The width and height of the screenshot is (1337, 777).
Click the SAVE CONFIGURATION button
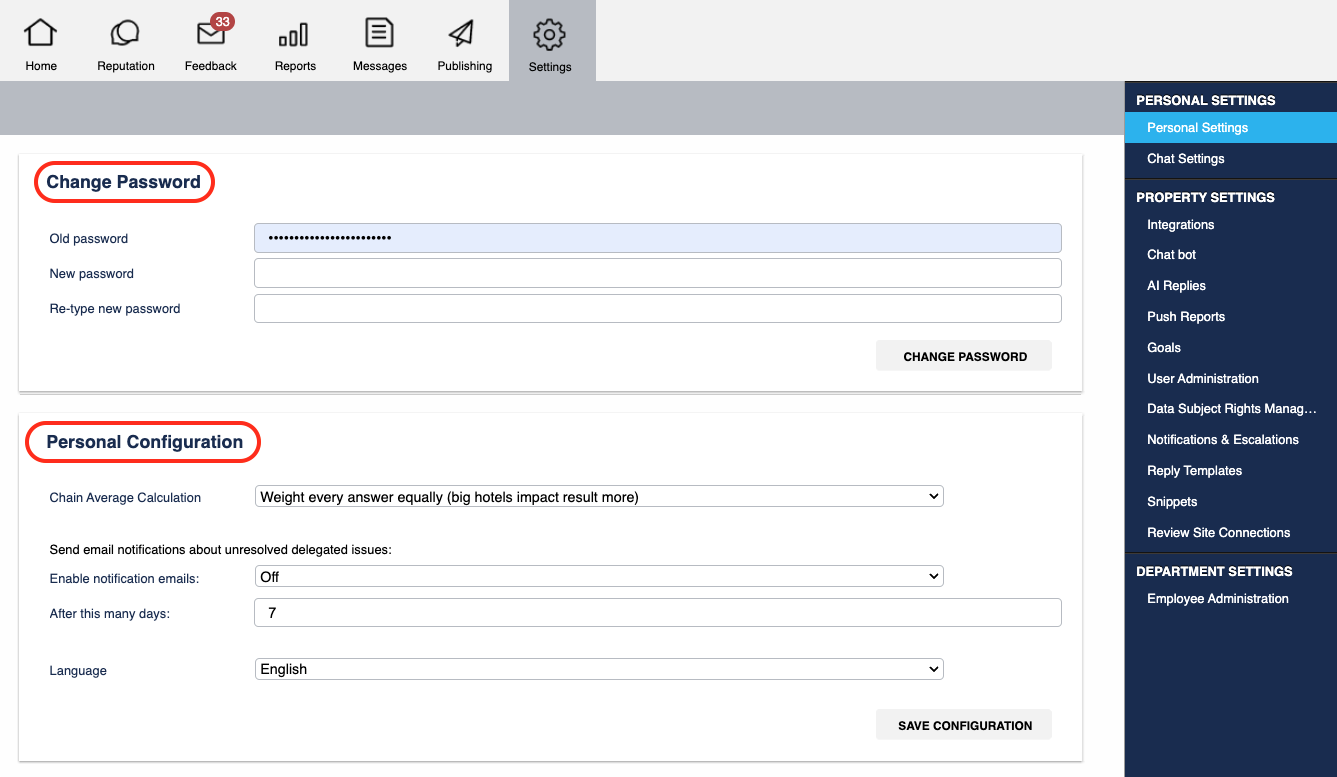964,725
